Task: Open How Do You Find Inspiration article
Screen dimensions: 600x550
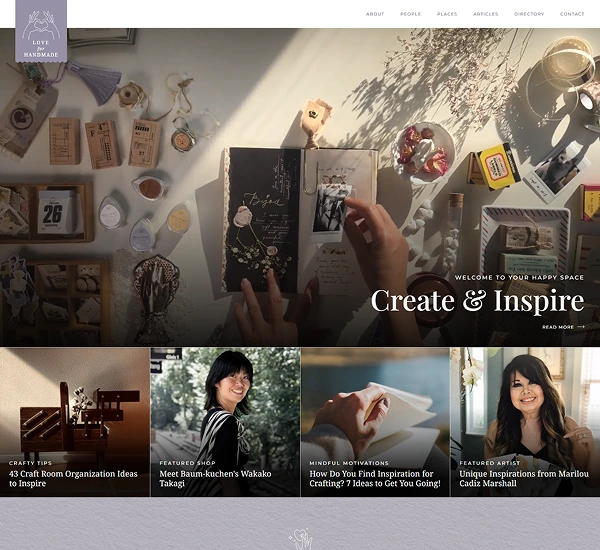Action: point(375,478)
